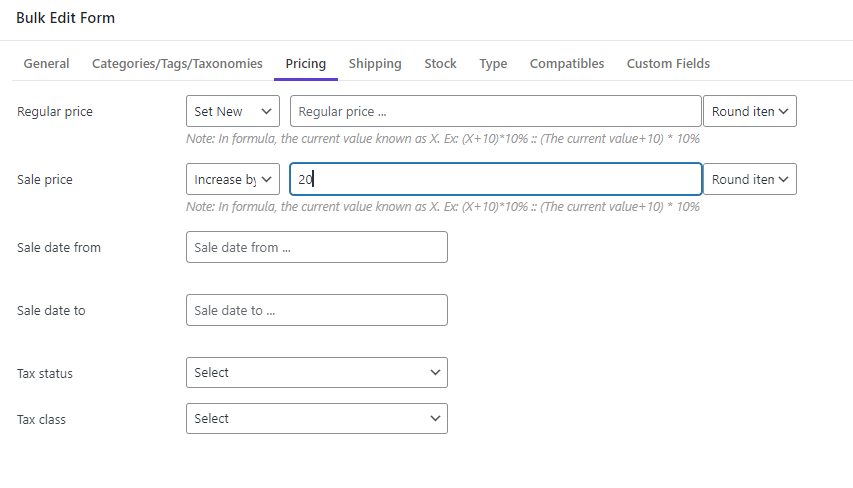Viewport: 853px width, 488px height.
Task: Open the Tax status Select dropdown
Action: pos(317,373)
